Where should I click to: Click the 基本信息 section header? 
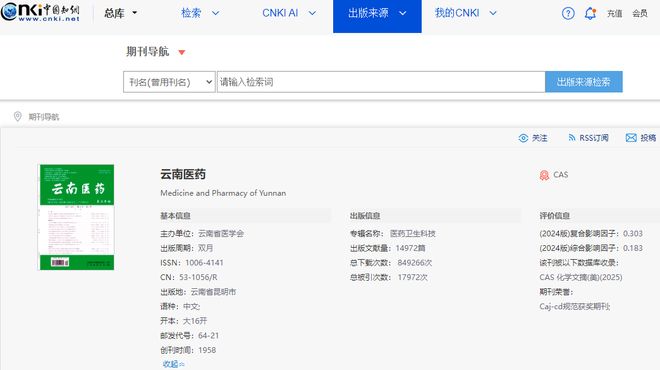pyautogui.click(x=176, y=216)
